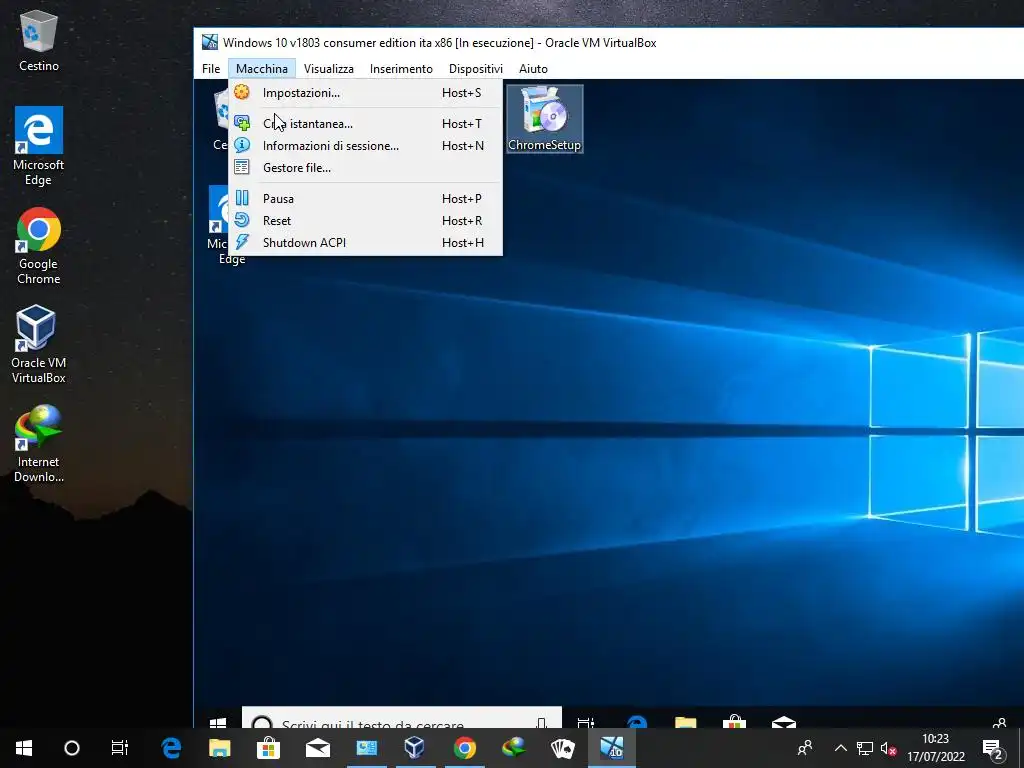The height and width of the screenshot is (768, 1024).
Task: Click the snapshot camera icon beside istantanea
Action: [242, 123]
